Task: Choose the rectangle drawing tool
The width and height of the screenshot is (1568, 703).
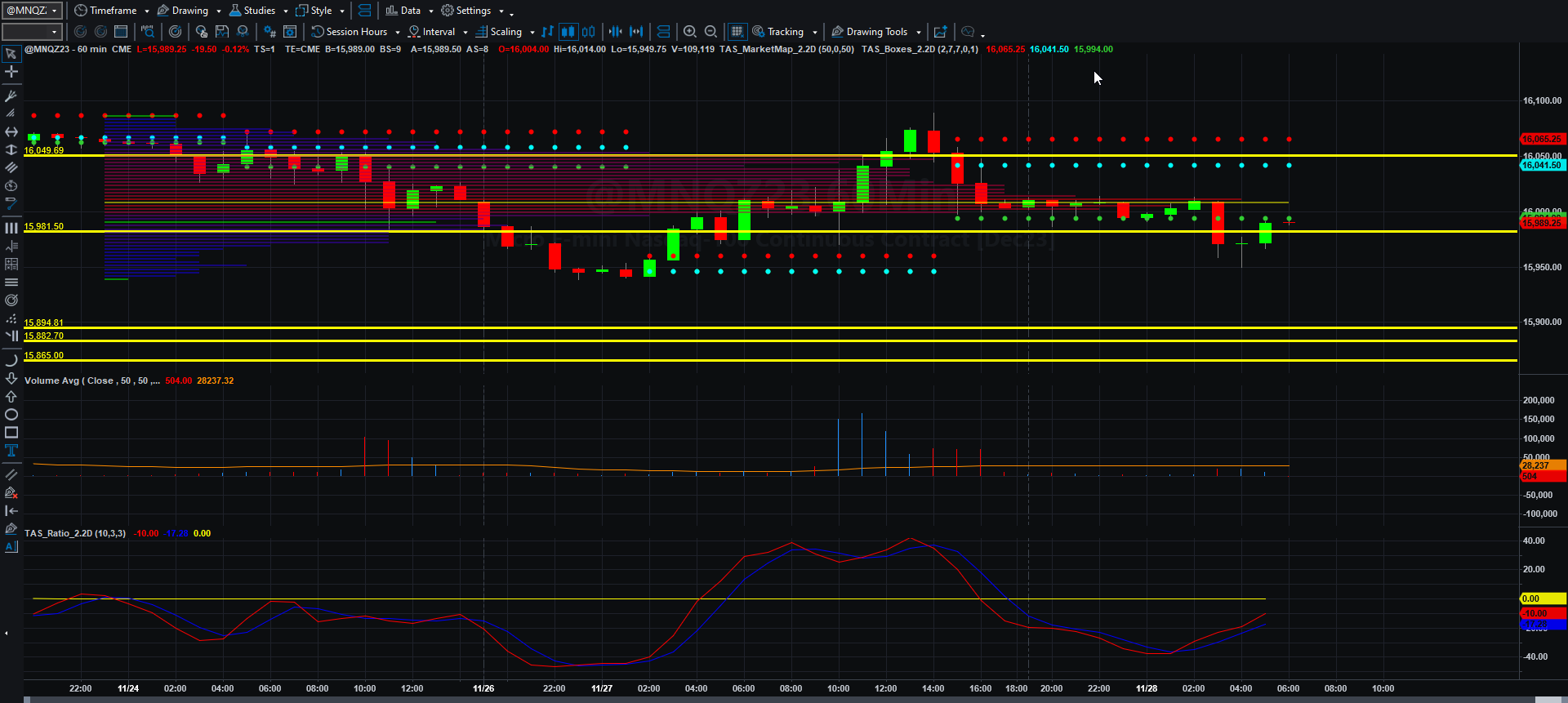Action: 11,433
